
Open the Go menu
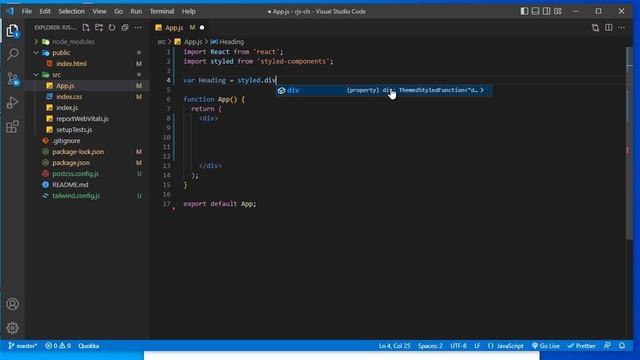(118, 11)
